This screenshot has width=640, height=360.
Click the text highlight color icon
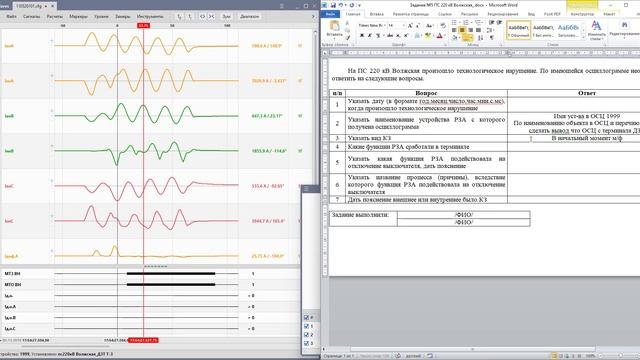(428, 36)
